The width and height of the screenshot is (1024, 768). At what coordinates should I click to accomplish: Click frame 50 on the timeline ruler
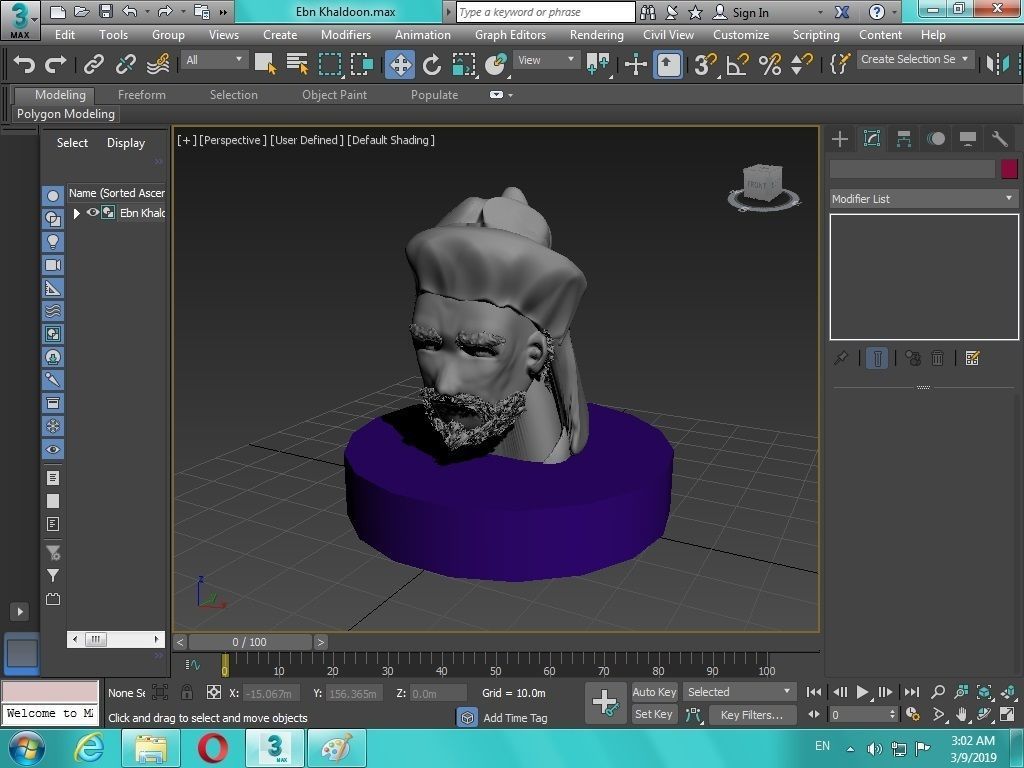[495, 665]
